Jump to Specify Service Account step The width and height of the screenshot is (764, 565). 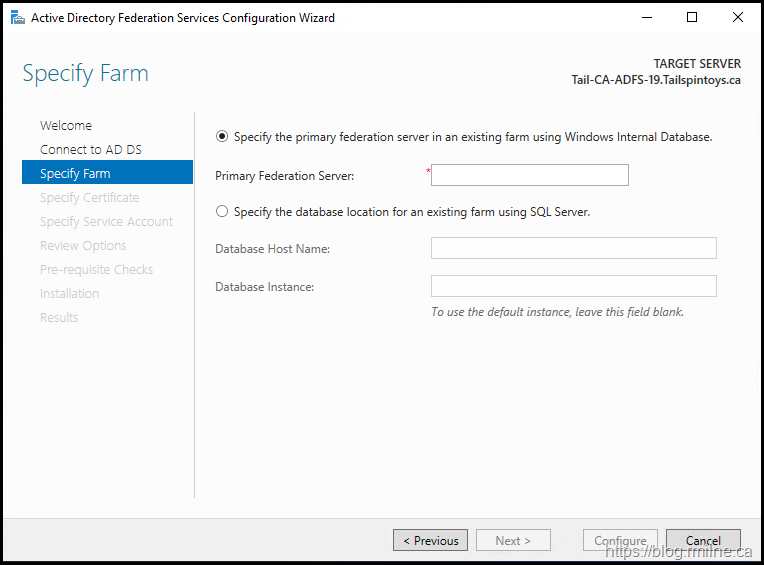(106, 222)
